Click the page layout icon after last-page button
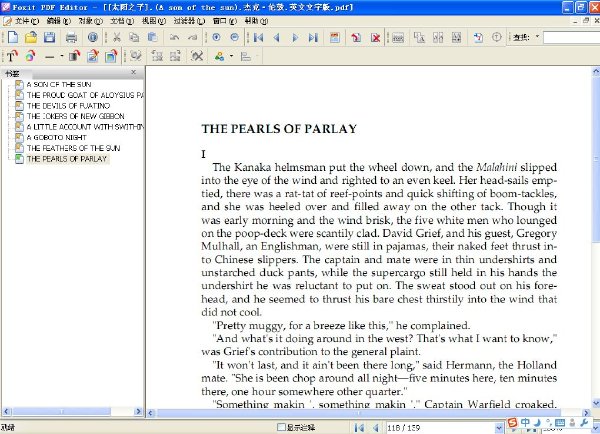Screen dimensions: 600x434 335,38
